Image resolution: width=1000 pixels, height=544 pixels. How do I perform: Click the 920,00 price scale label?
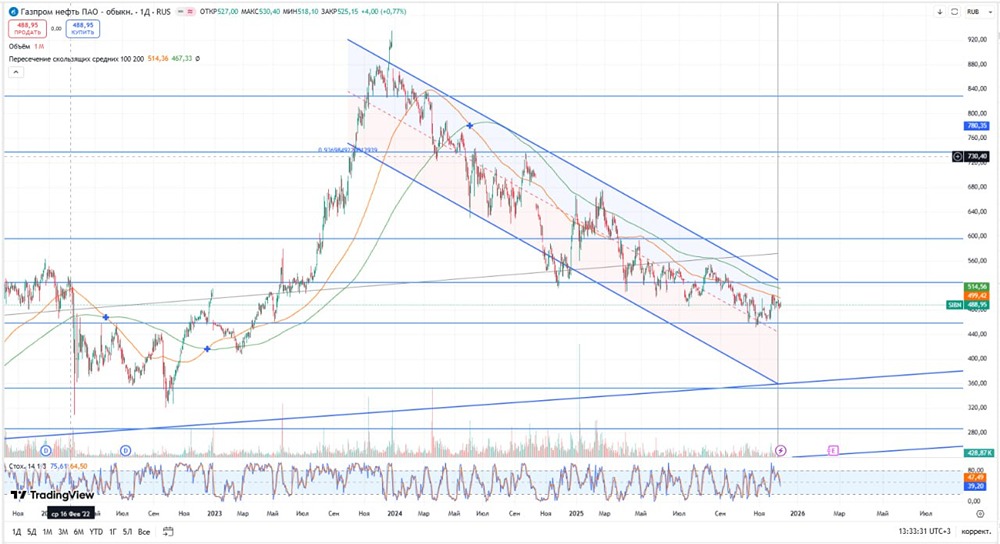click(x=977, y=40)
